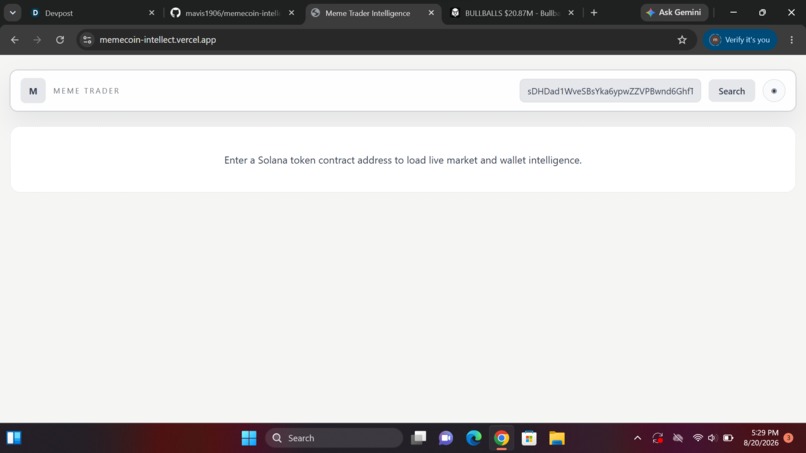Reload the current page
Image resolution: width=806 pixels, height=453 pixels.
pos(60,40)
